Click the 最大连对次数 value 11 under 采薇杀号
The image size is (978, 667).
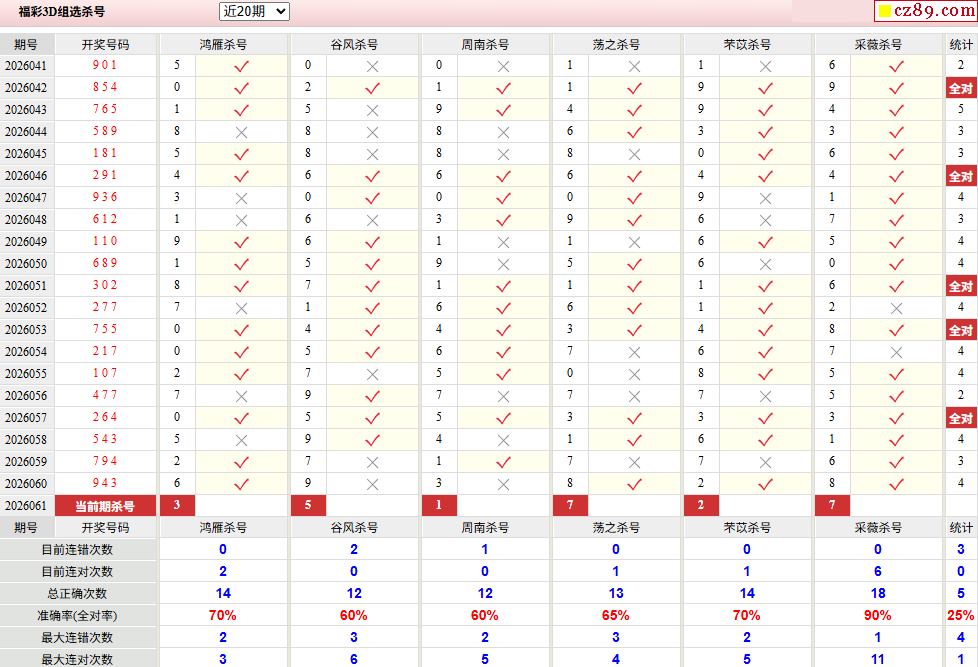[x=878, y=659]
